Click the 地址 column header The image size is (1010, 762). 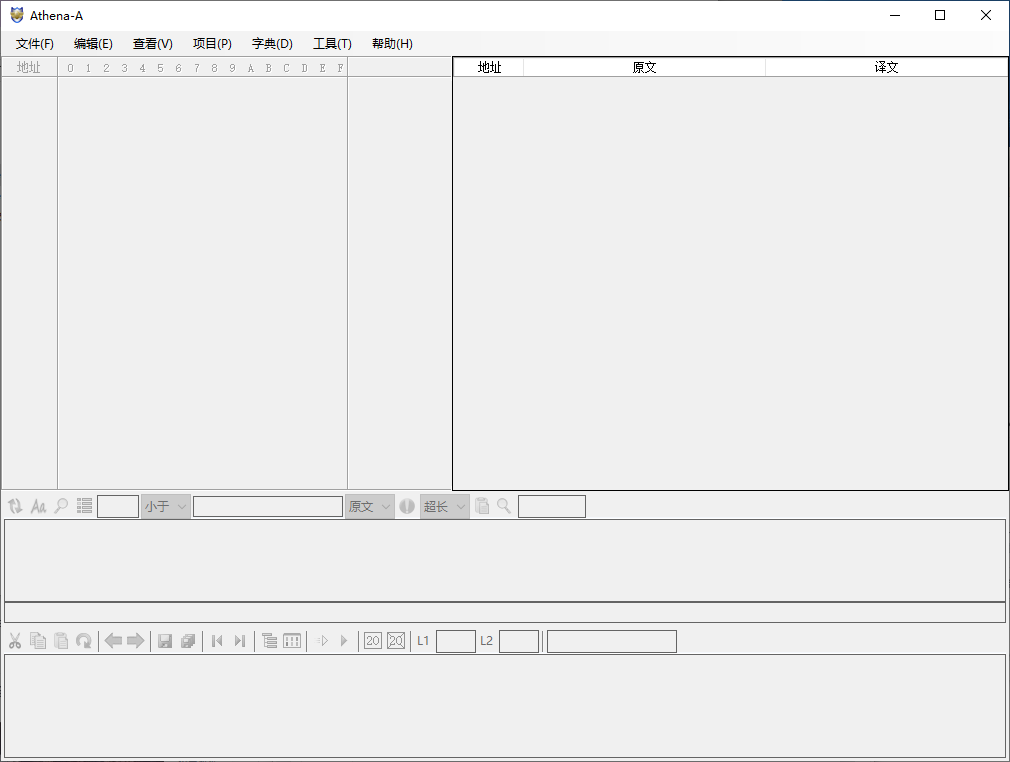point(488,67)
